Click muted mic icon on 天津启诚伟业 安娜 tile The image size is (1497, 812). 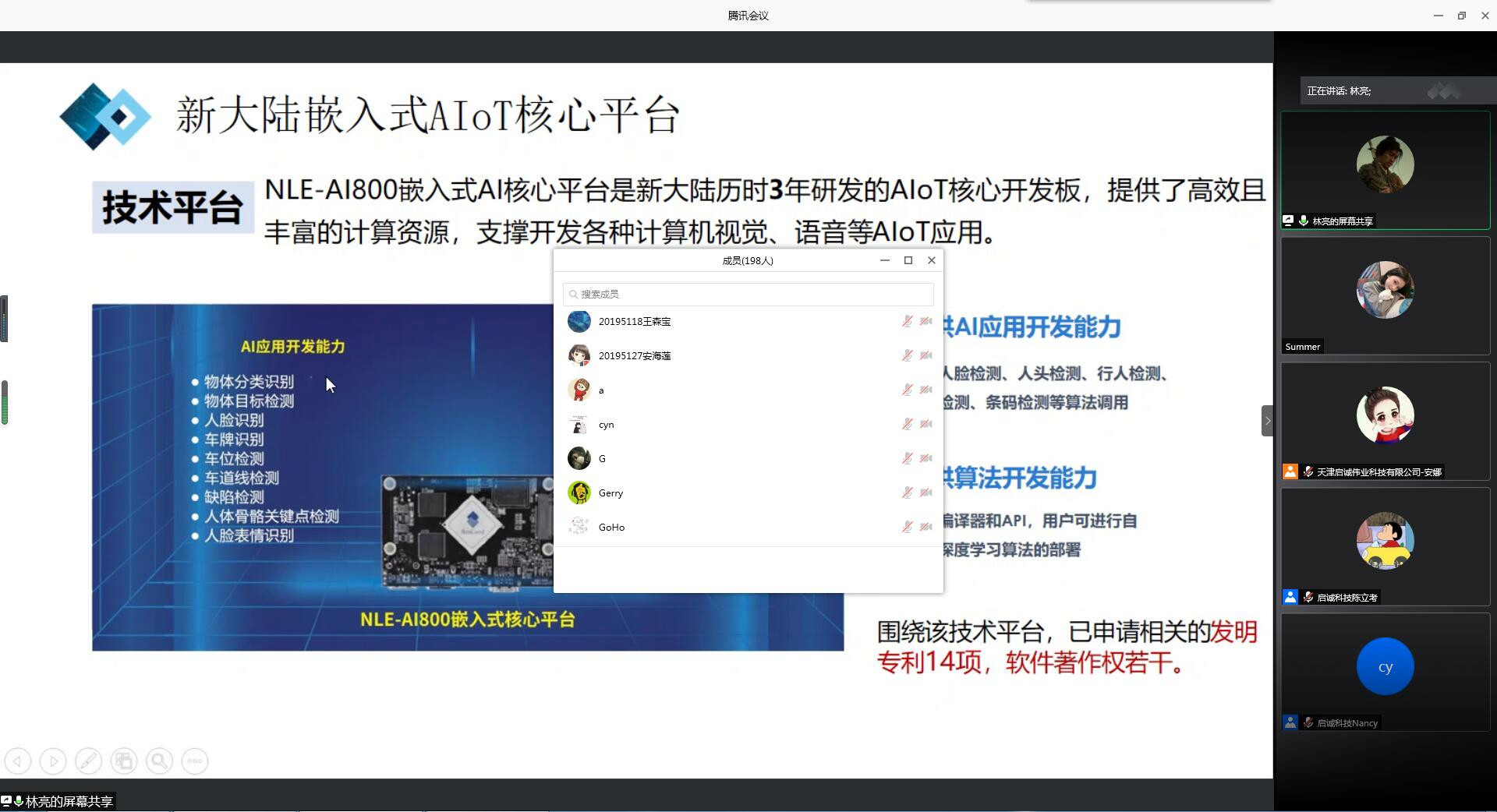[x=1308, y=471]
